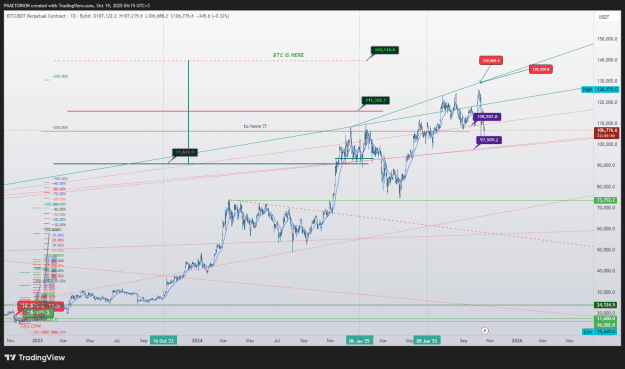This screenshot has height=369, width=625.
Task: Click the red dashed descending trendline from March 2024 high
Action: click(x=411, y=223)
